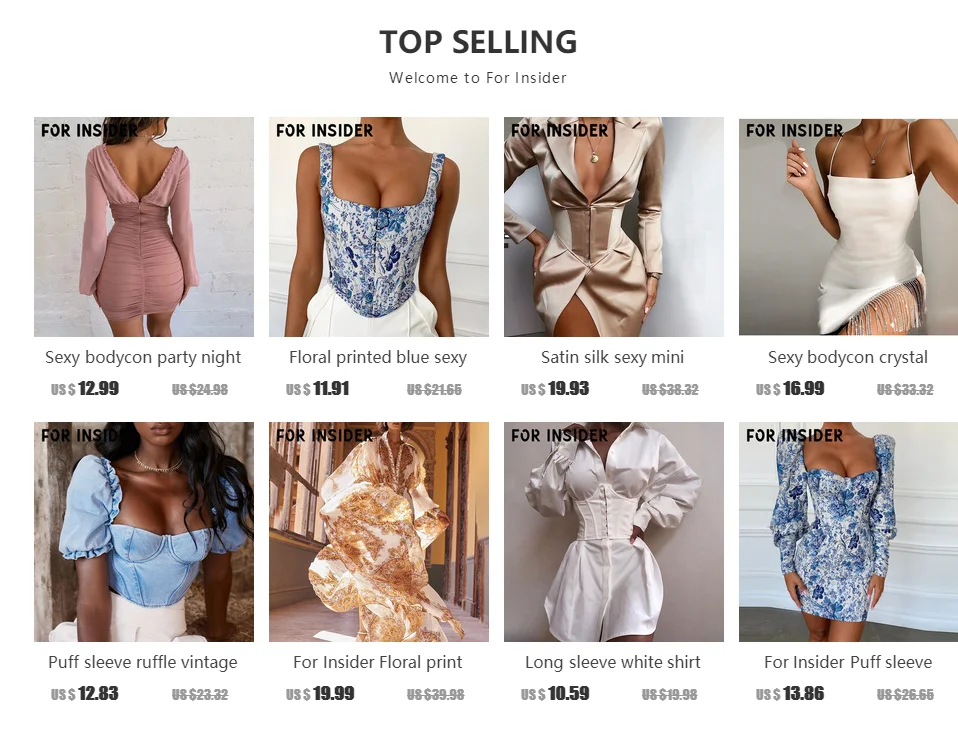Image resolution: width=958 pixels, height=741 pixels.
Task: Open the satin silk blazer dress image
Action: (x=613, y=227)
